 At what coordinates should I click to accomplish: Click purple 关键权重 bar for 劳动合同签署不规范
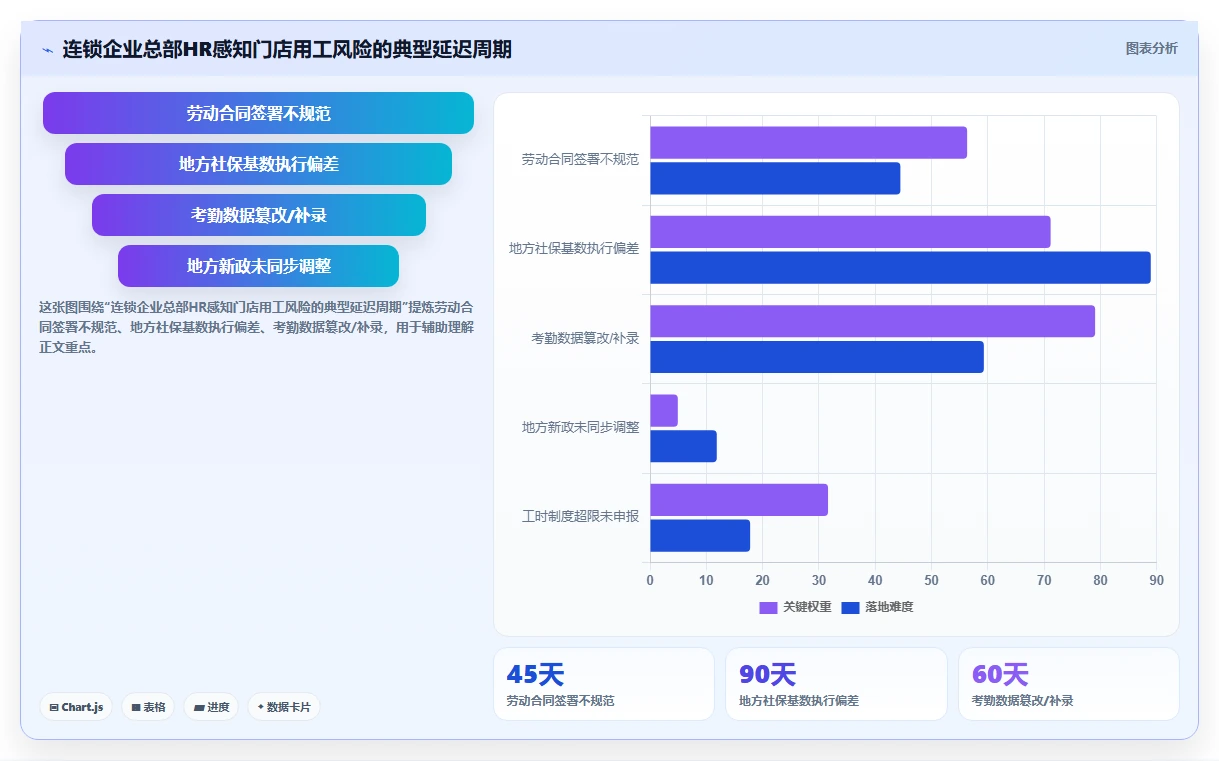tap(808, 142)
